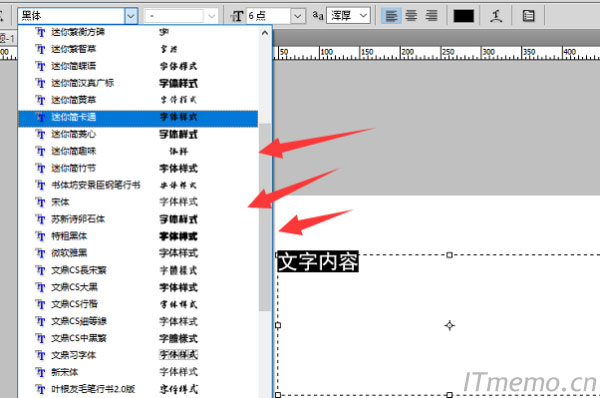
Task: Click the font list scrollbar thumb
Action: pos(265,217)
